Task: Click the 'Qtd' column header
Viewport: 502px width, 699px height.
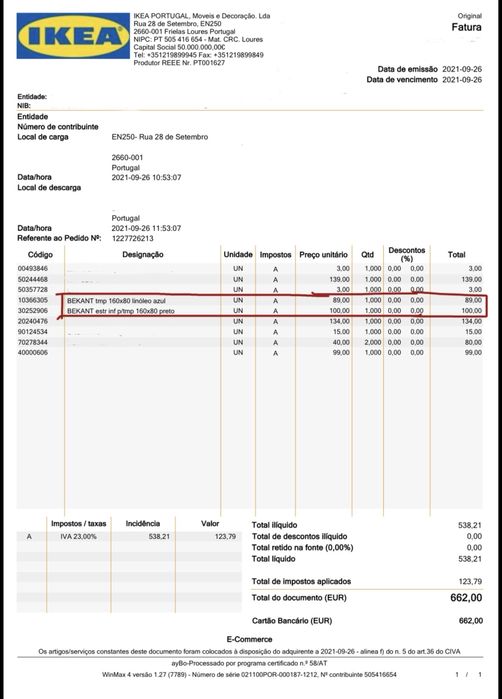Action: pos(367,255)
